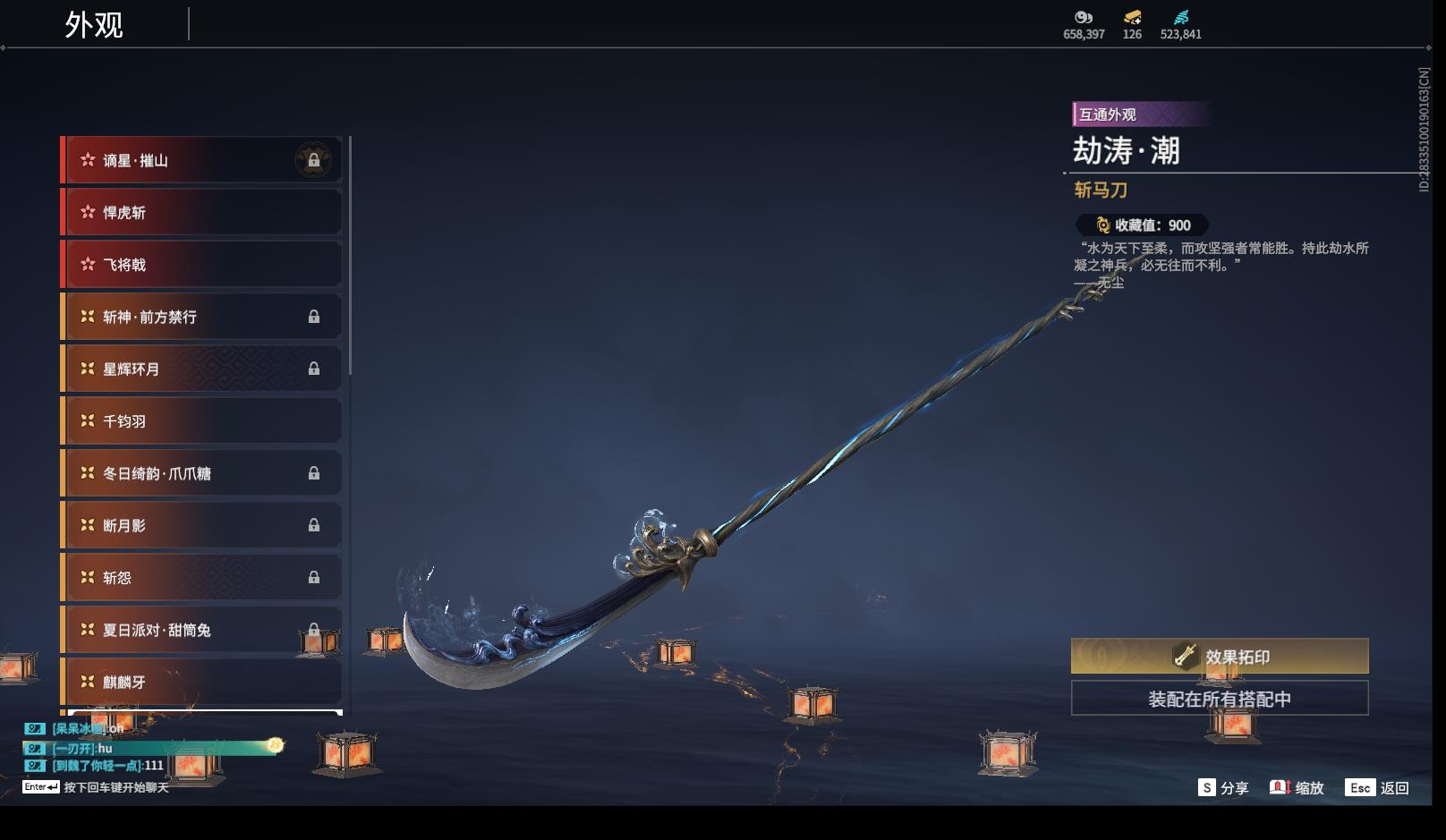Choose 冬日绮韵·爪爪糖 skin entry
1446x840 pixels.
201,473
